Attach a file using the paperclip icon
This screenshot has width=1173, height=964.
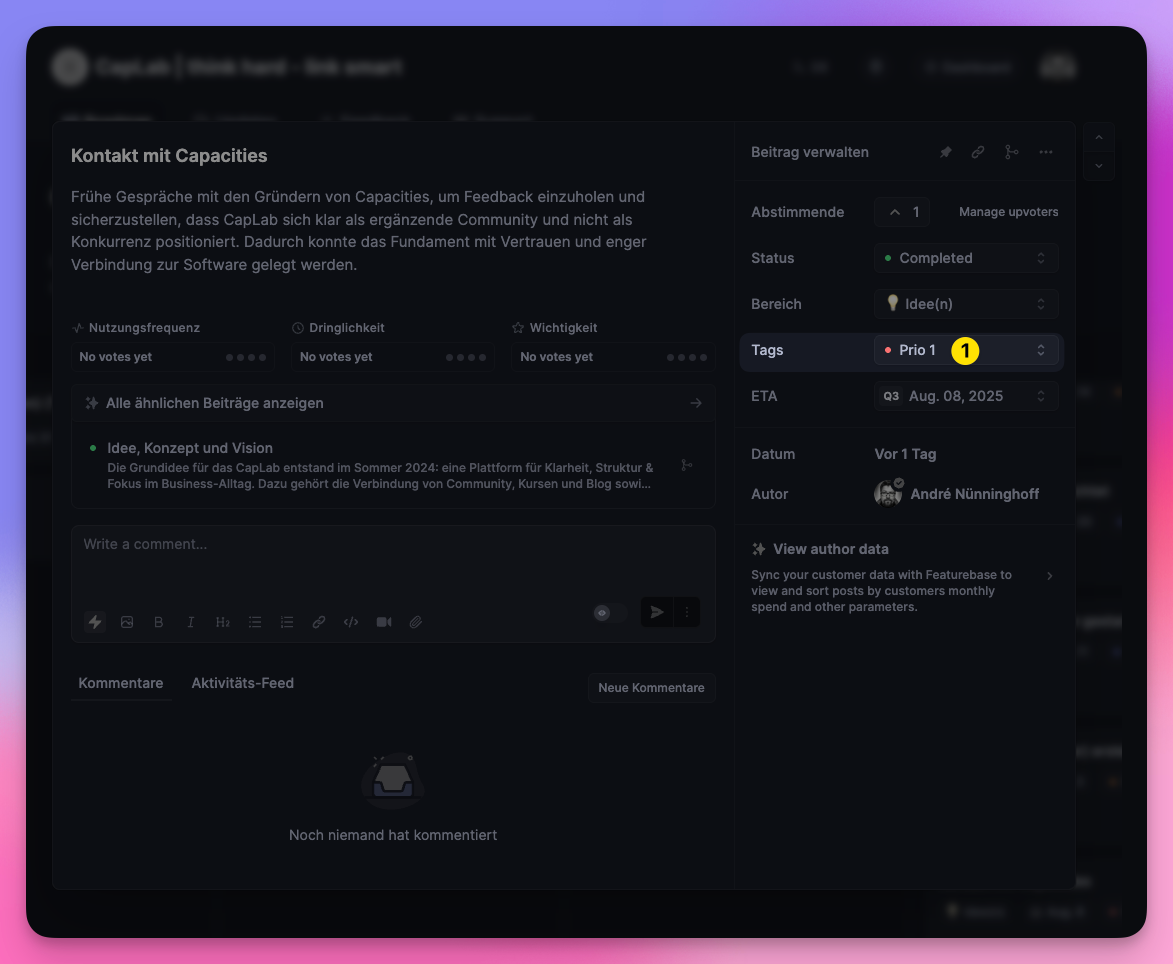(416, 622)
